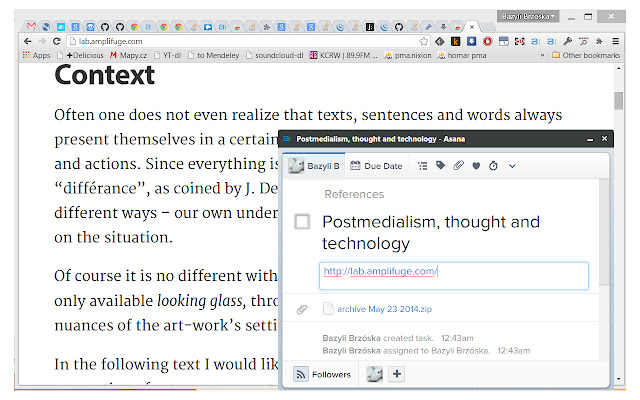
Task: Click the heart icon to like task
Action: [476, 166]
